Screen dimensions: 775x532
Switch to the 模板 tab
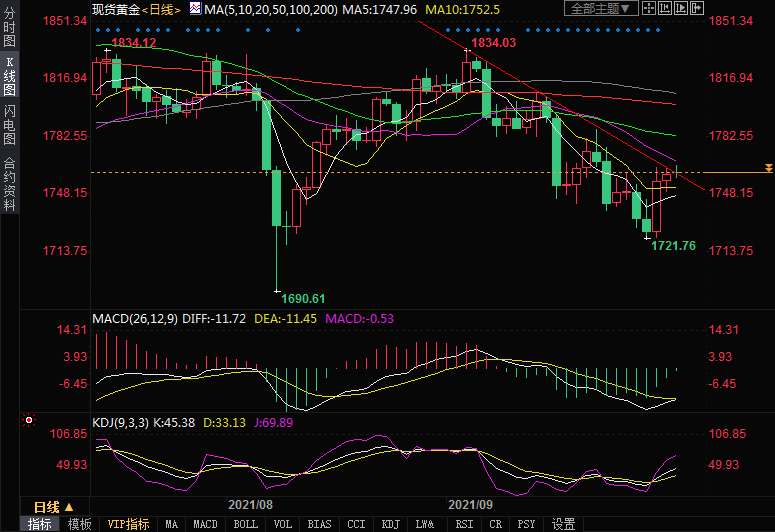point(80,524)
